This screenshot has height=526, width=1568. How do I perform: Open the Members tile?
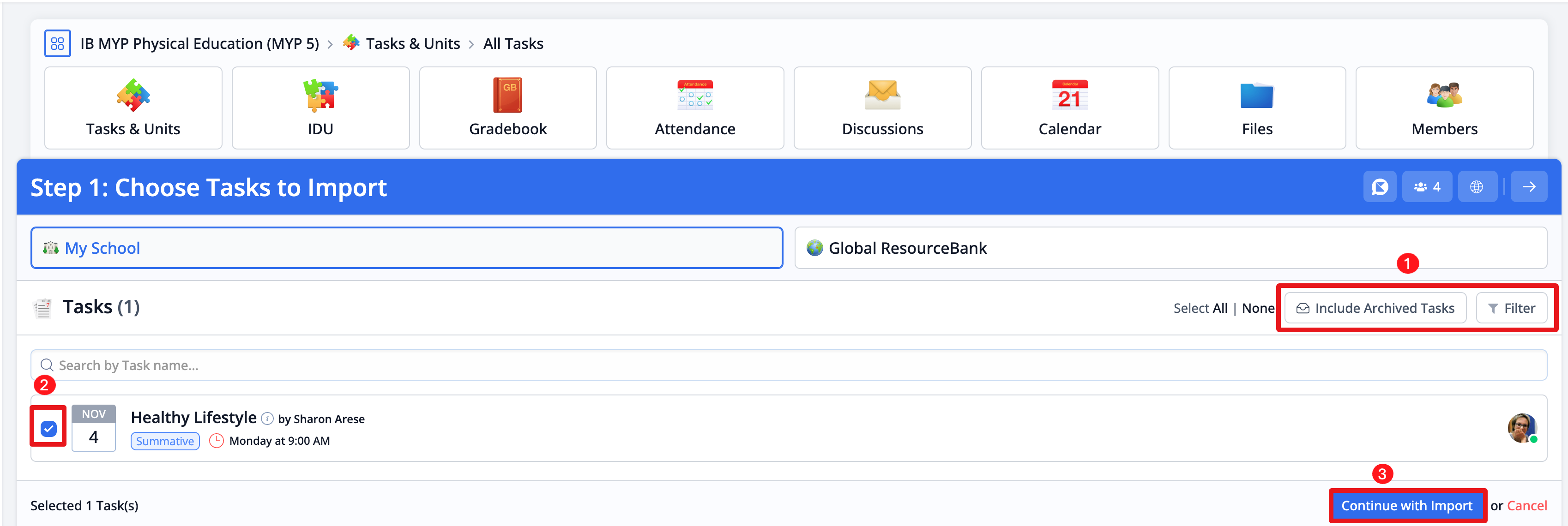click(1444, 108)
